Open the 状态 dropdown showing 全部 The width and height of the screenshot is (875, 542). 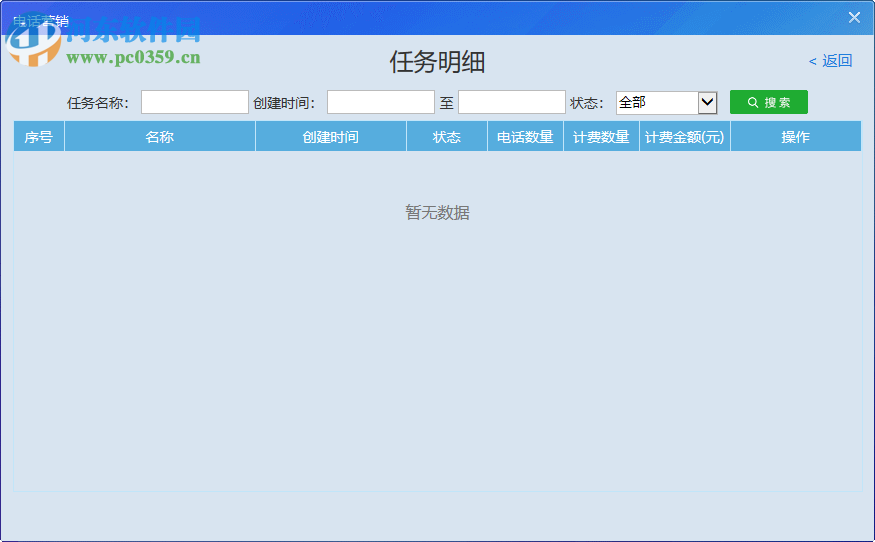666,103
